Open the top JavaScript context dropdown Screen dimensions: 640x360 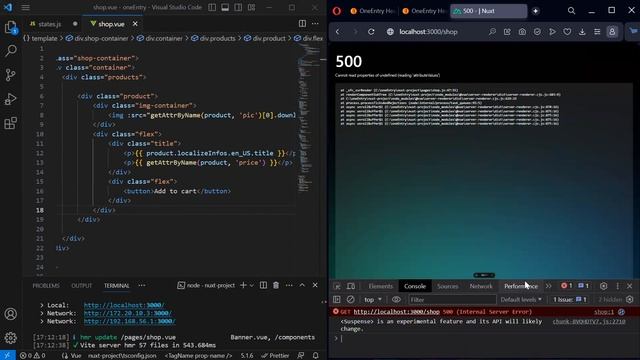tap(373, 300)
